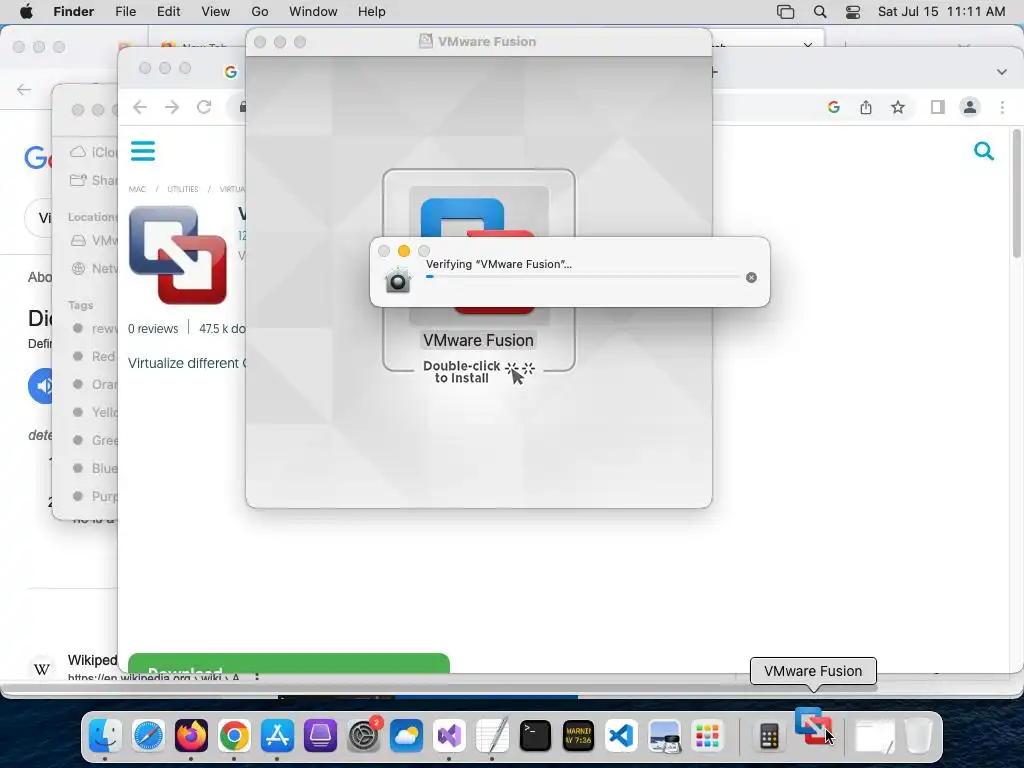Open the Window menu

tap(313, 11)
